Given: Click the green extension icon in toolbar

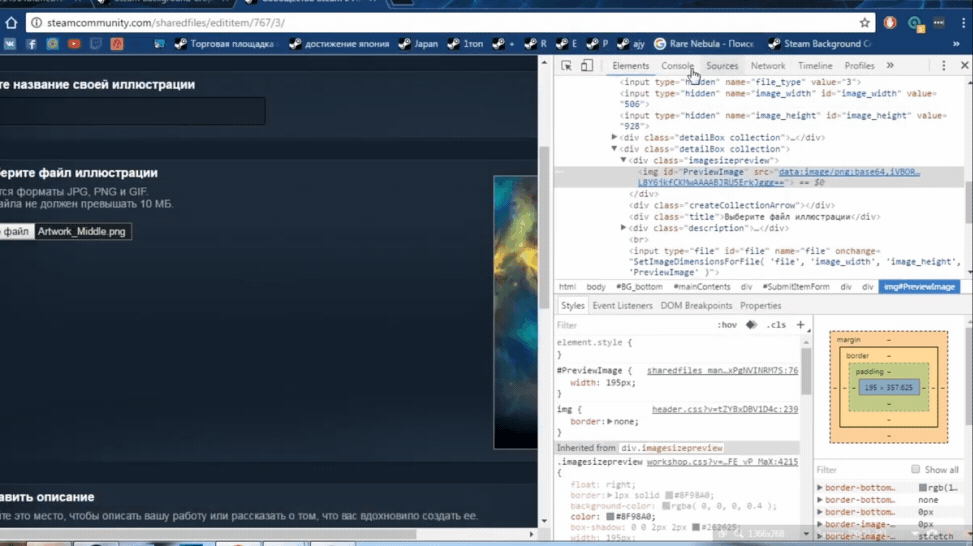Looking at the screenshot, I should (x=915, y=24).
